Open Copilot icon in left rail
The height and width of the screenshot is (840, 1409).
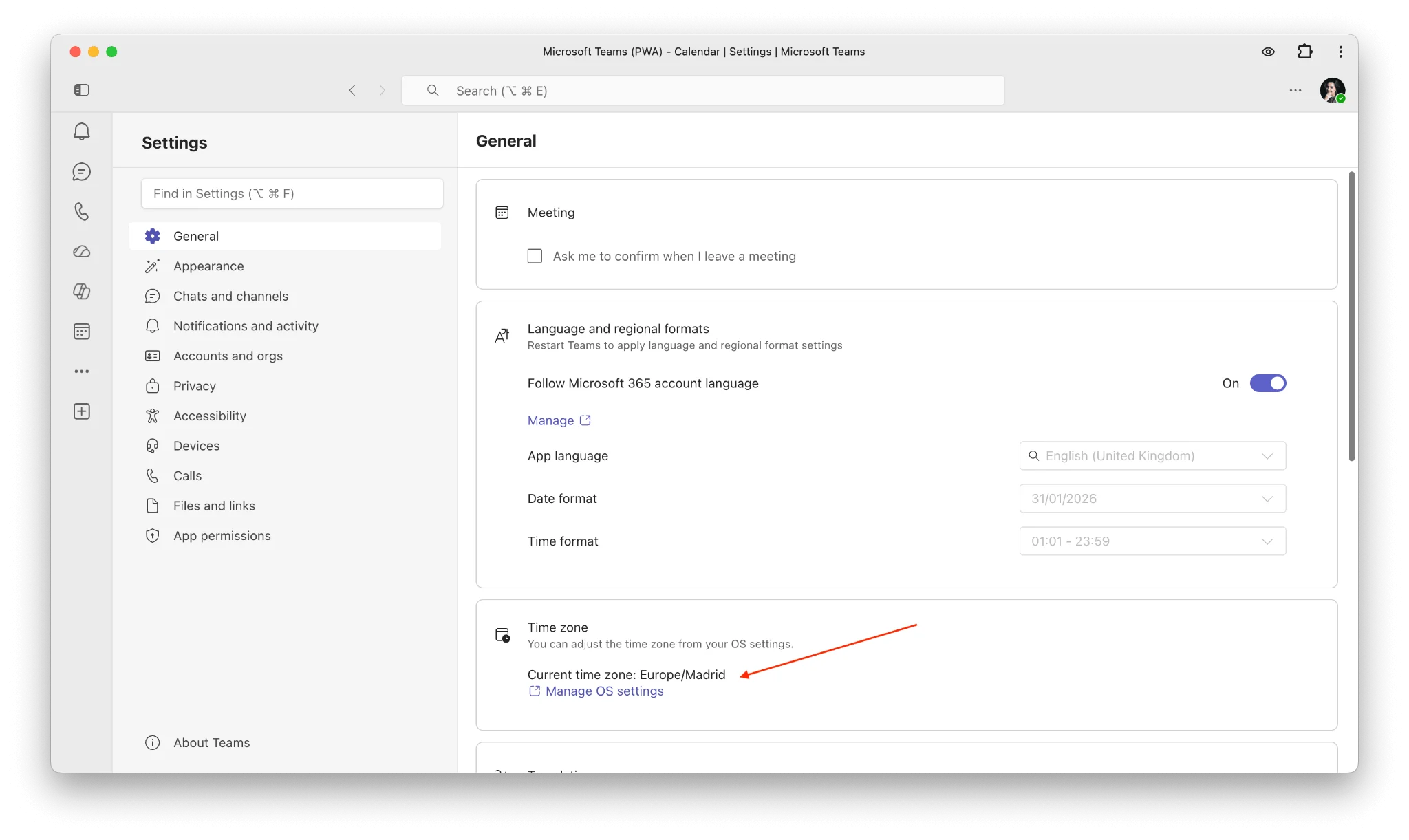tap(81, 291)
